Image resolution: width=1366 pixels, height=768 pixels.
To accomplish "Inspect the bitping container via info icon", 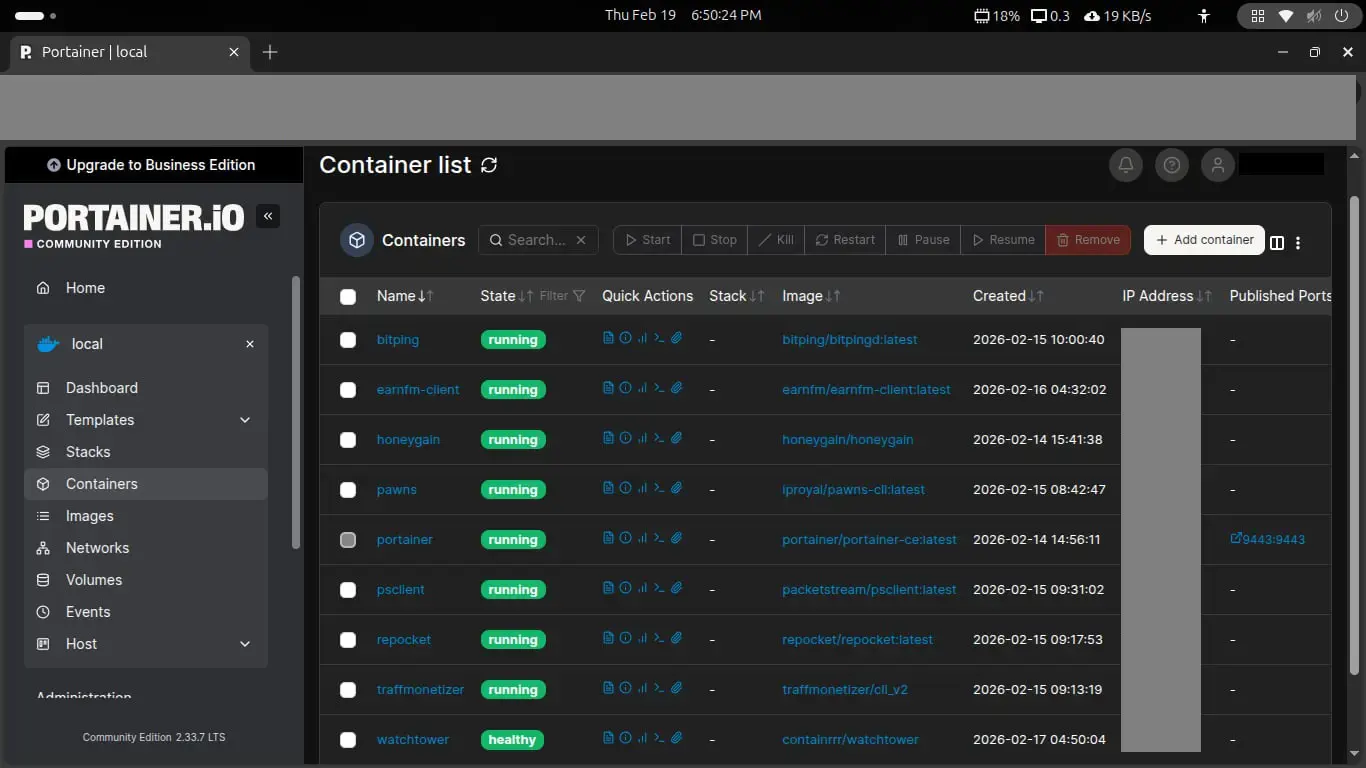I will [x=625, y=338].
